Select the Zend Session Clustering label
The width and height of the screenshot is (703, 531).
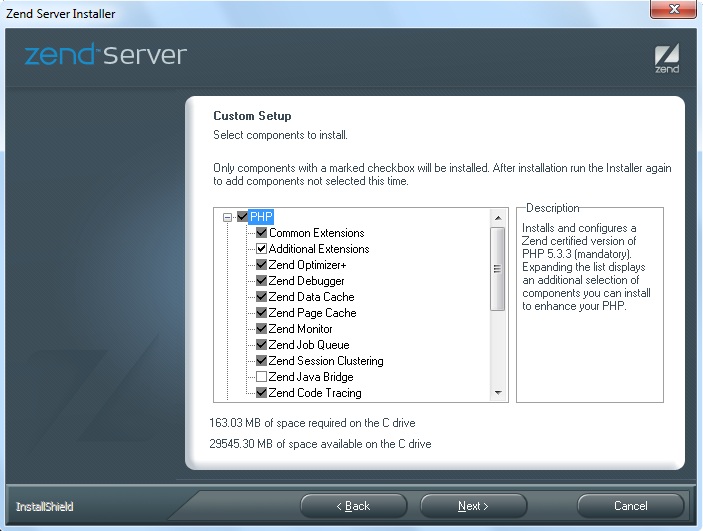[x=326, y=361]
